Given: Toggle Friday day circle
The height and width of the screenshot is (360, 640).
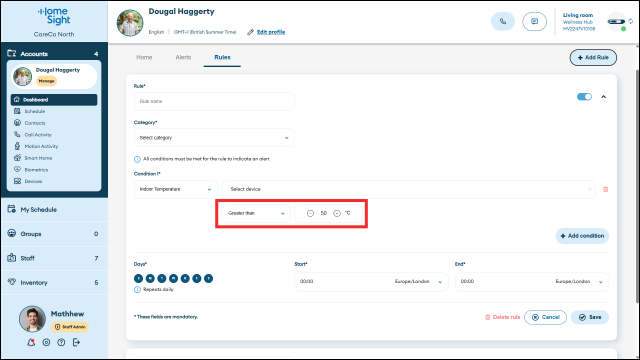Looking at the screenshot, I should (x=197, y=278).
